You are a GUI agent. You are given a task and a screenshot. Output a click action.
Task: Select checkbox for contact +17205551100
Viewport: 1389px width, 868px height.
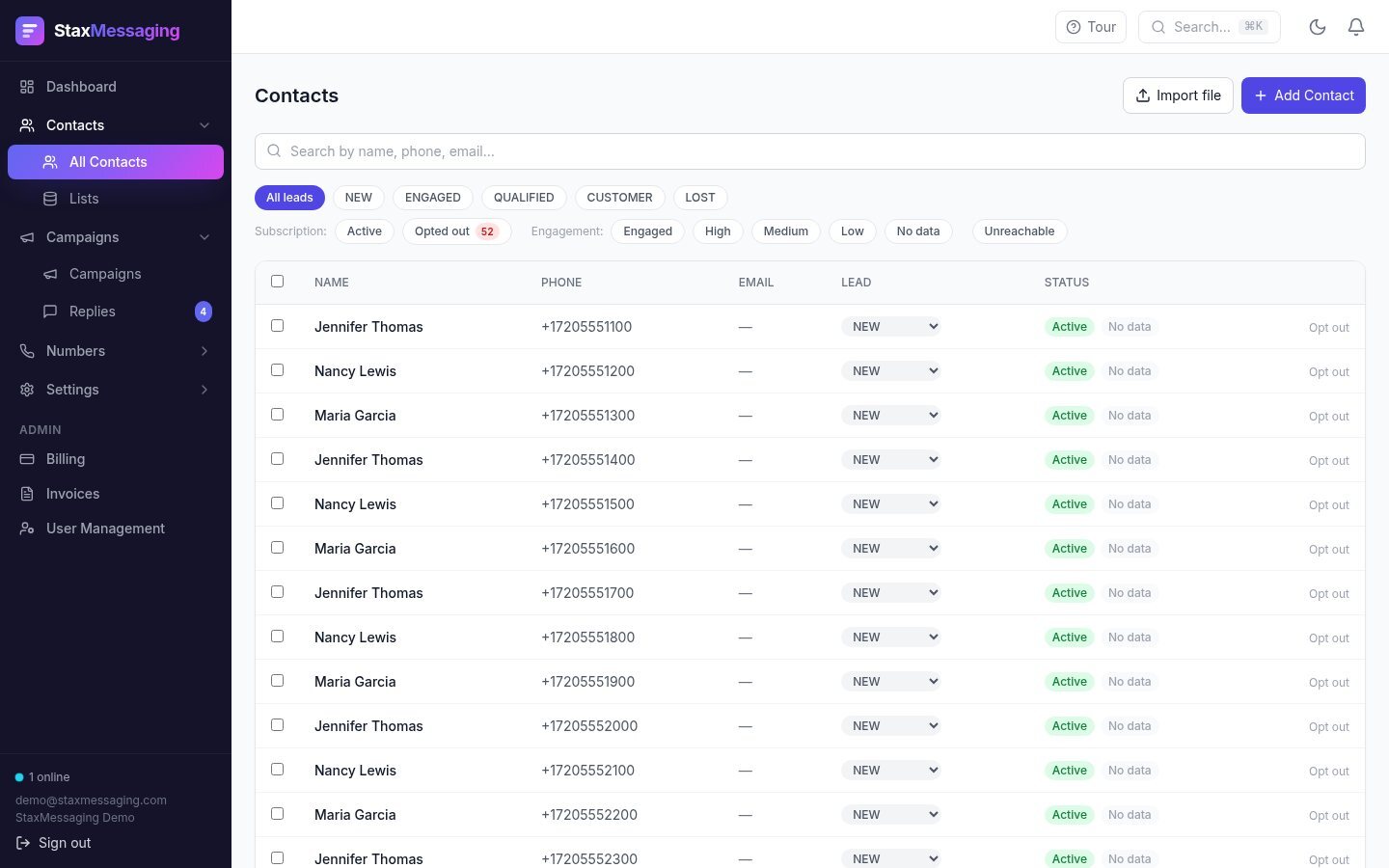278,326
